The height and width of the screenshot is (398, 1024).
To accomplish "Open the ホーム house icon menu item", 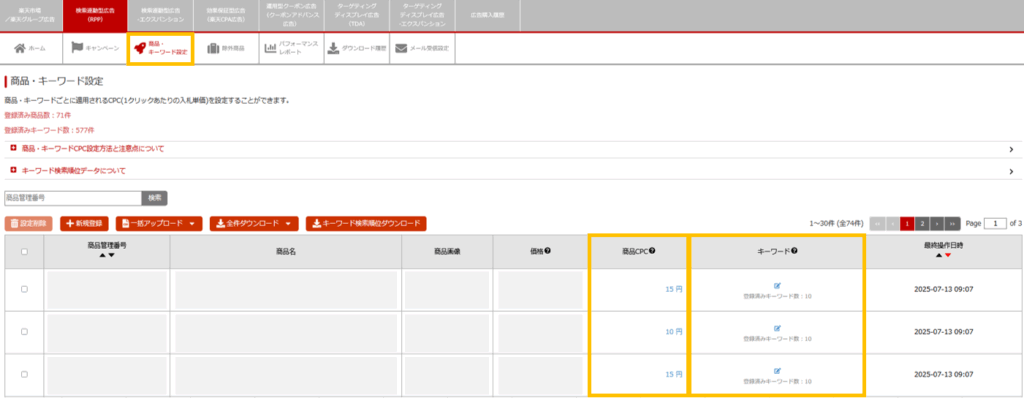I will coord(31,48).
